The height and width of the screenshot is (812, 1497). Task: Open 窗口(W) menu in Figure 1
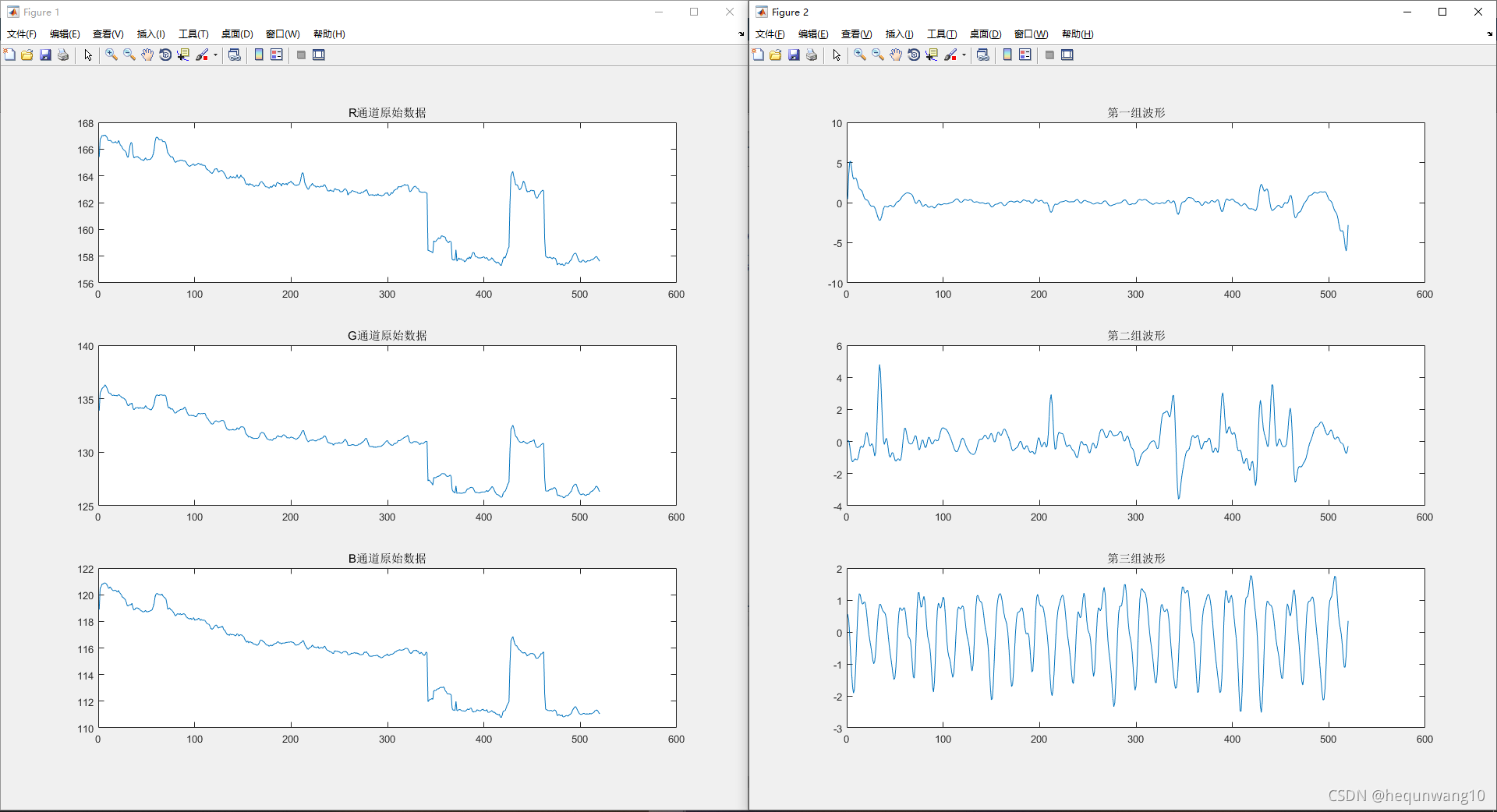click(x=283, y=34)
